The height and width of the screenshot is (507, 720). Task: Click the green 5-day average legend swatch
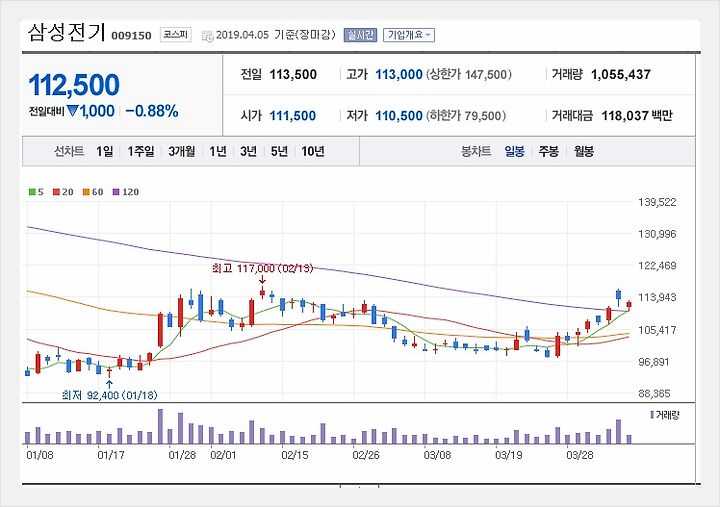click(x=32, y=192)
